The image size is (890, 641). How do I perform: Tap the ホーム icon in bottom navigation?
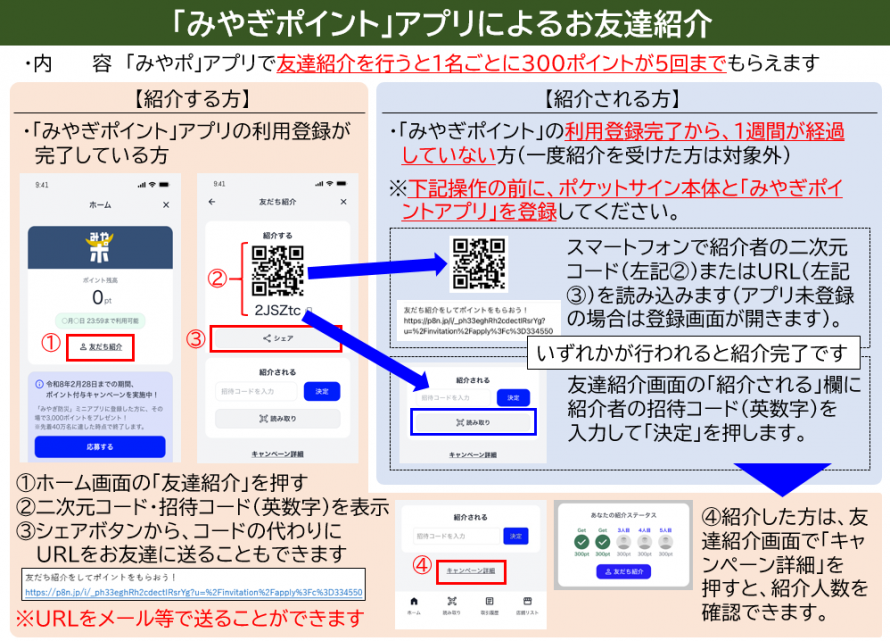pos(412,602)
